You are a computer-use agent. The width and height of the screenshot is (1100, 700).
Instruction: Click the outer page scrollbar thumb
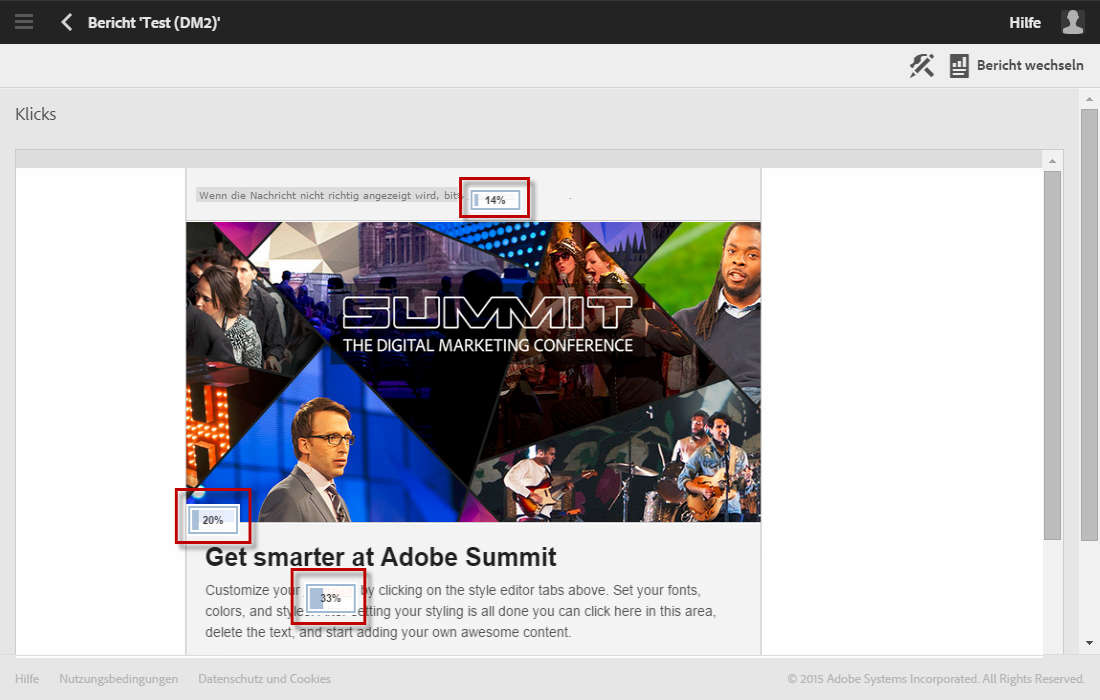[1089, 325]
